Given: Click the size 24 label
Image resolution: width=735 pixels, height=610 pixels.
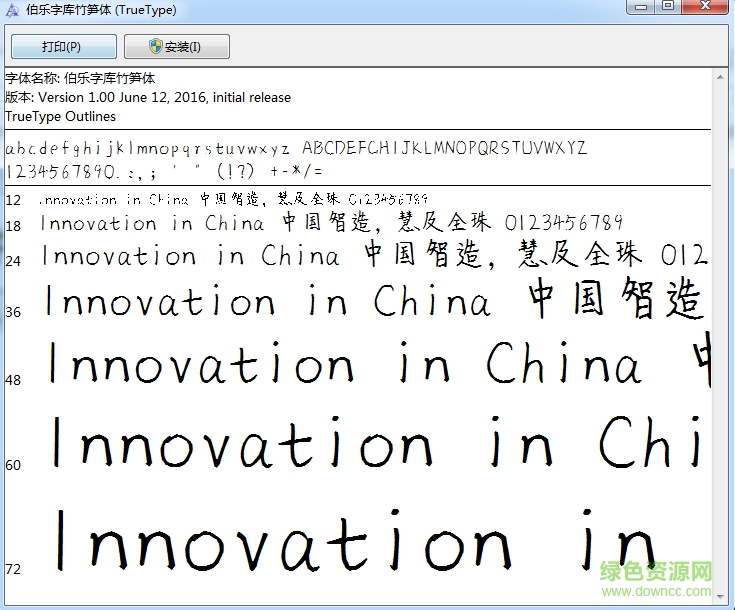Looking at the screenshot, I should (x=13, y=261).
